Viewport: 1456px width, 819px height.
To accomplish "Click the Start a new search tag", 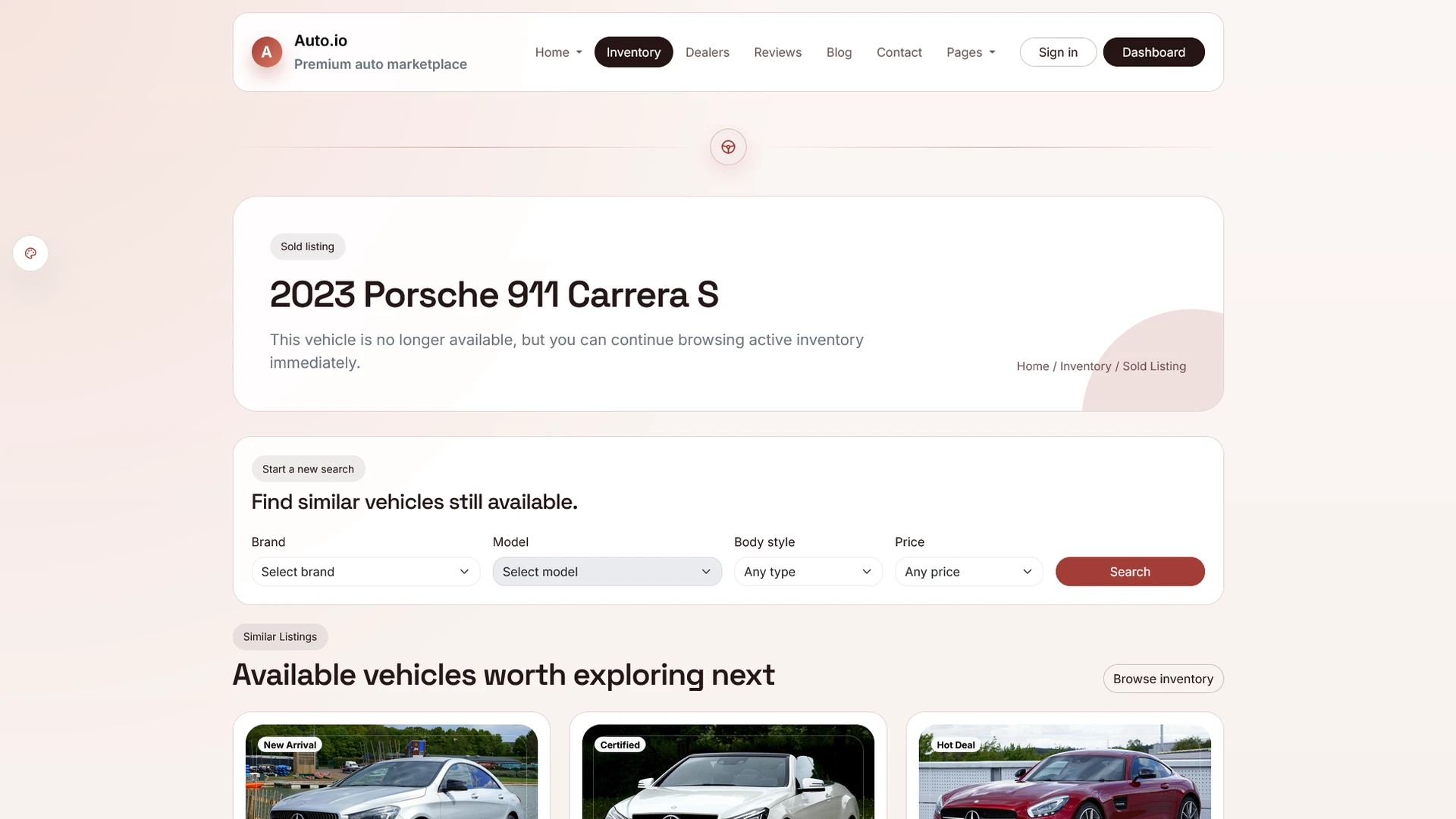I will (308, 469).
